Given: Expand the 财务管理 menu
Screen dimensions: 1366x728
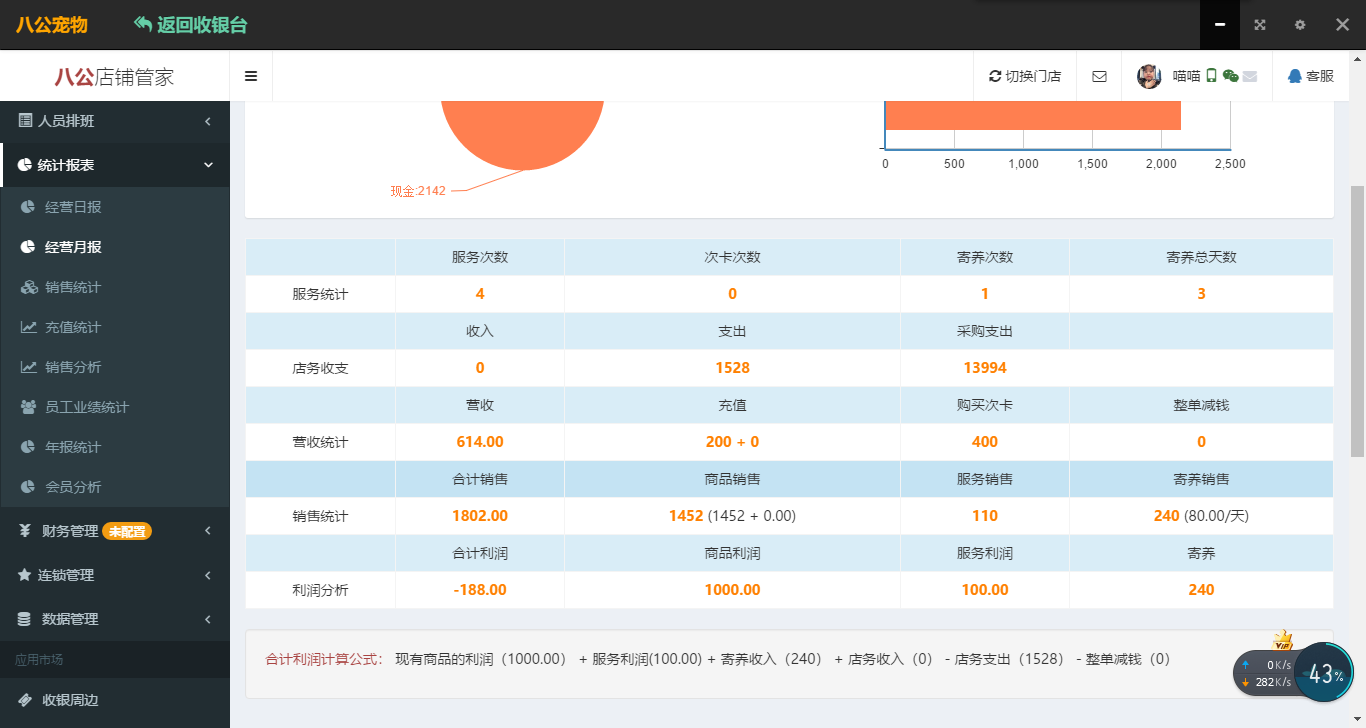Looking at the screenshot, I should pyautogui.click(x=115, y=531).
